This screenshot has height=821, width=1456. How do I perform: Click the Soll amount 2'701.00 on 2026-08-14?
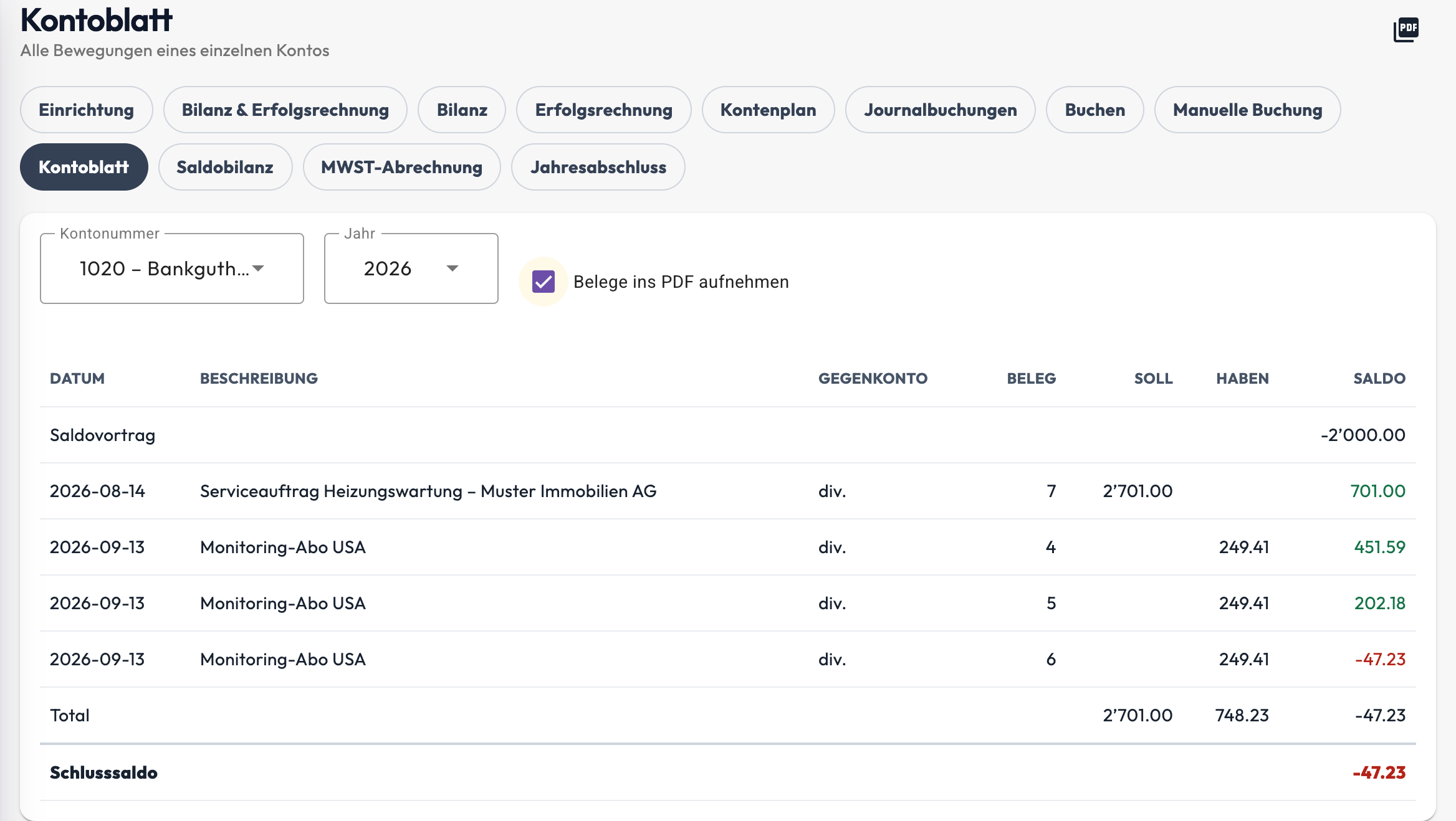1137,491
